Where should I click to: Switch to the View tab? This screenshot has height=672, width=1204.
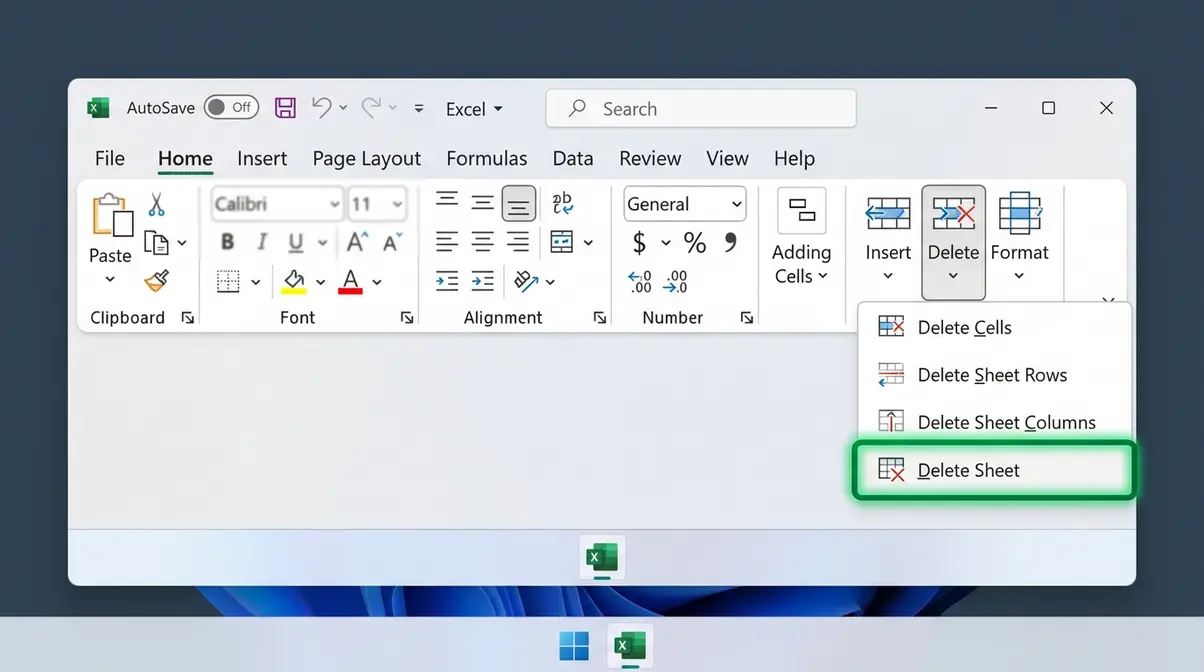click(727, 158)
